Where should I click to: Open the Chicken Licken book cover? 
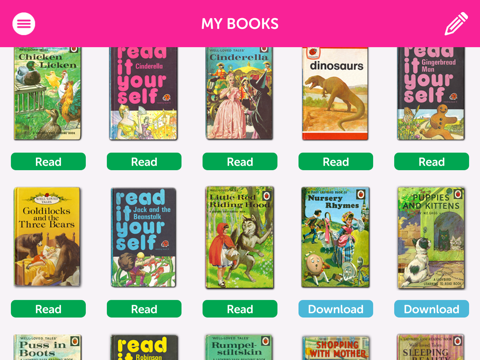point(48,93)
